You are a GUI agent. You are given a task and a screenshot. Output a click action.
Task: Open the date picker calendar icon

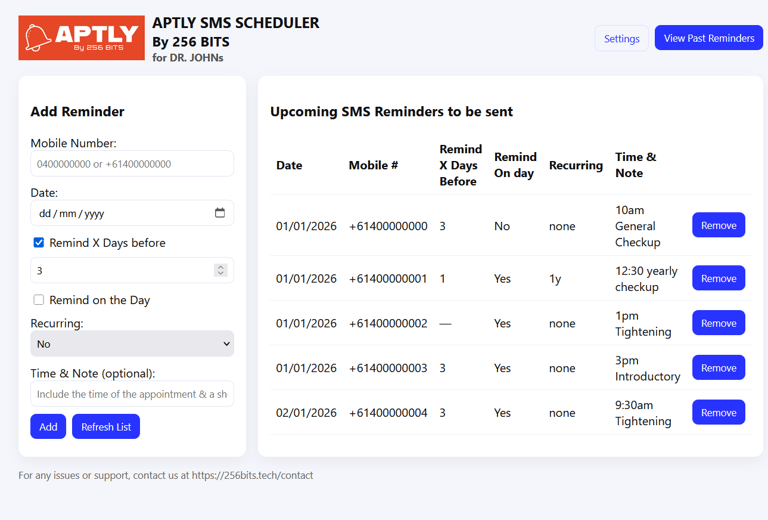pyautogui.click(x=220, y=213)
